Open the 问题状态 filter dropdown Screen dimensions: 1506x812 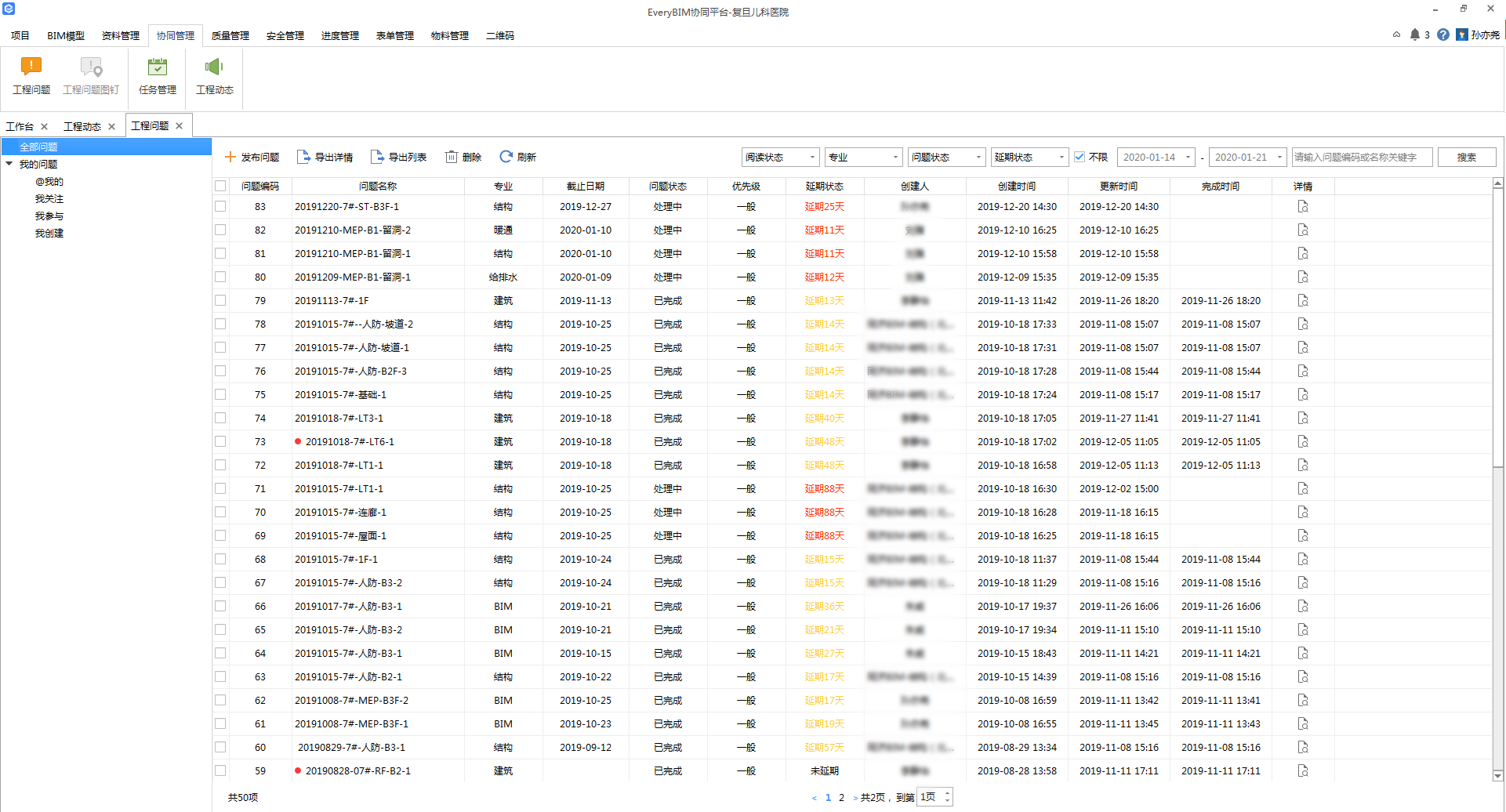pyautogui.click(x=947, y=157)
